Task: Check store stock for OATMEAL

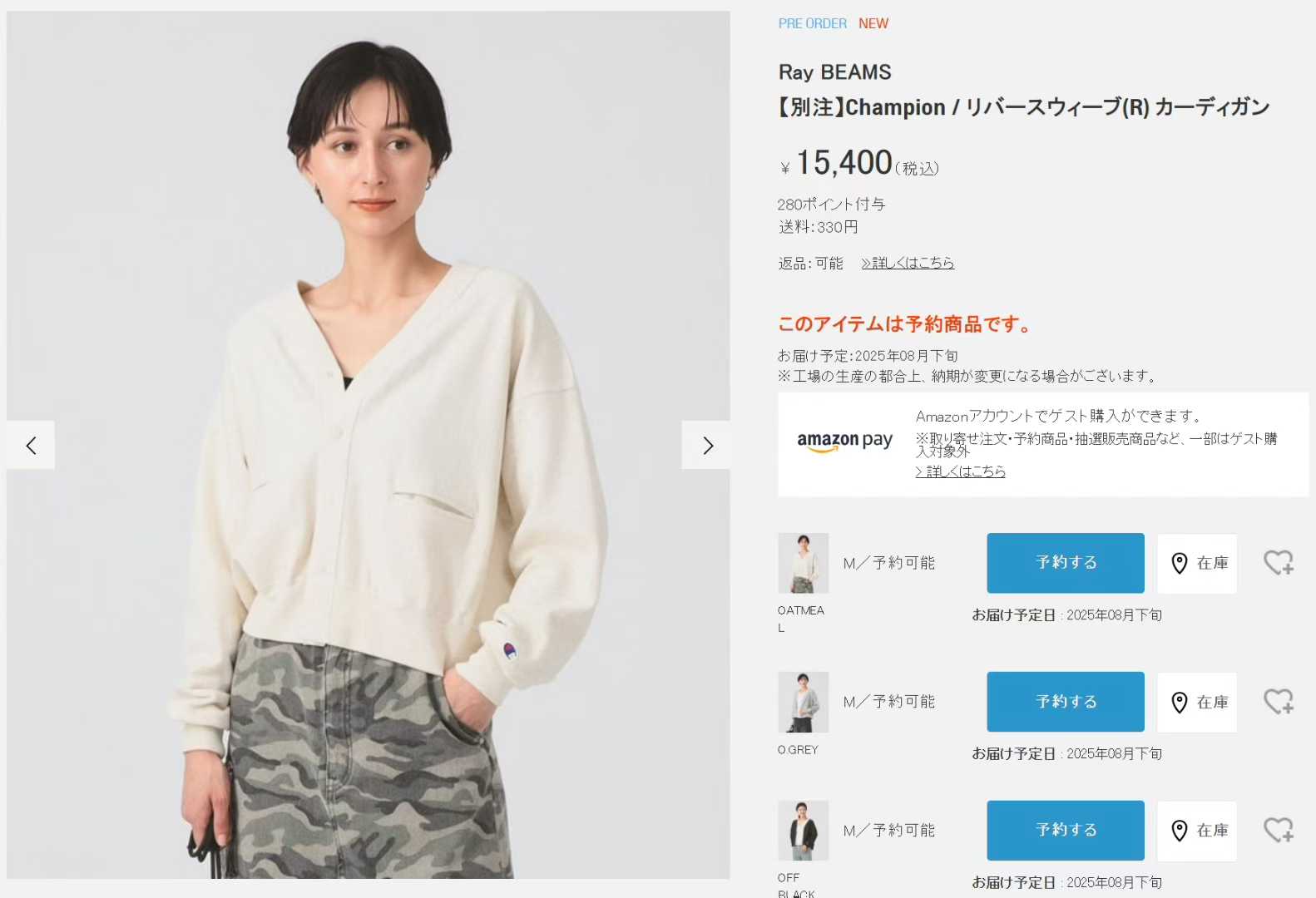Action: 1197,563
